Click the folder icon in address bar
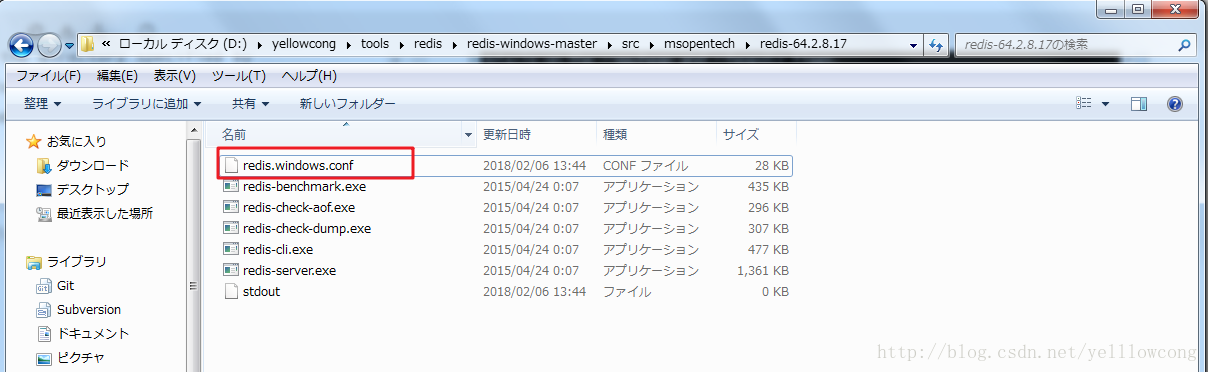 [x=88, y=45]
